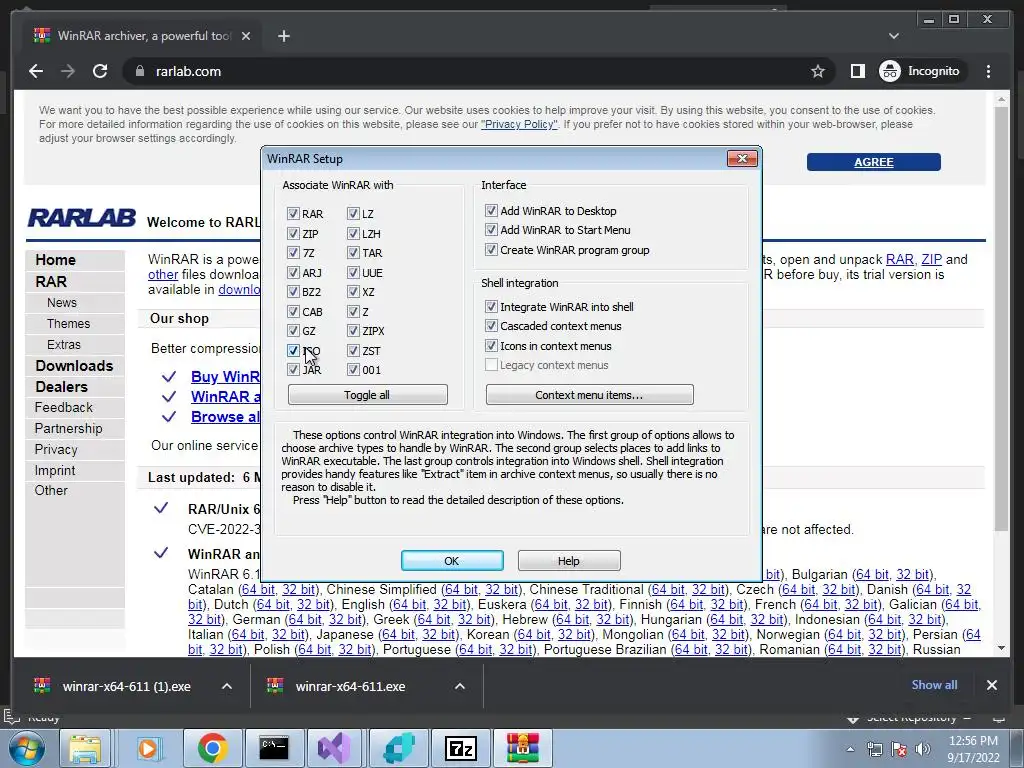Click page vertical scrollbar thumb

[1001, 318]
